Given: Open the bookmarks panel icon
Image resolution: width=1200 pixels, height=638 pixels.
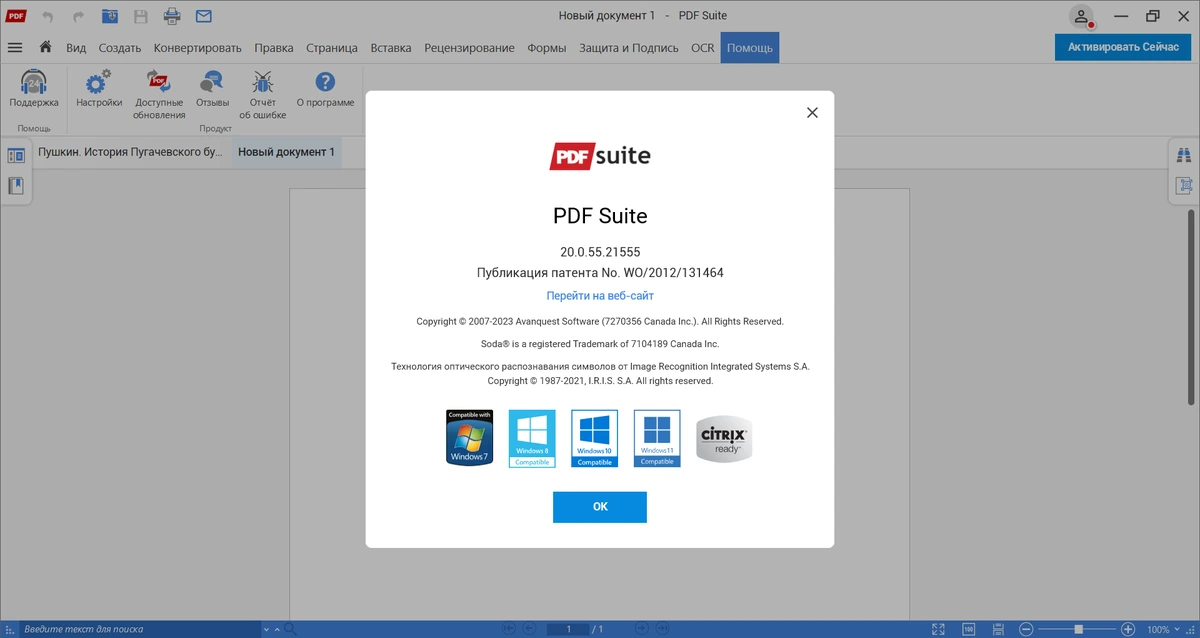Looking at the screenshot, I should coord(16,186).
